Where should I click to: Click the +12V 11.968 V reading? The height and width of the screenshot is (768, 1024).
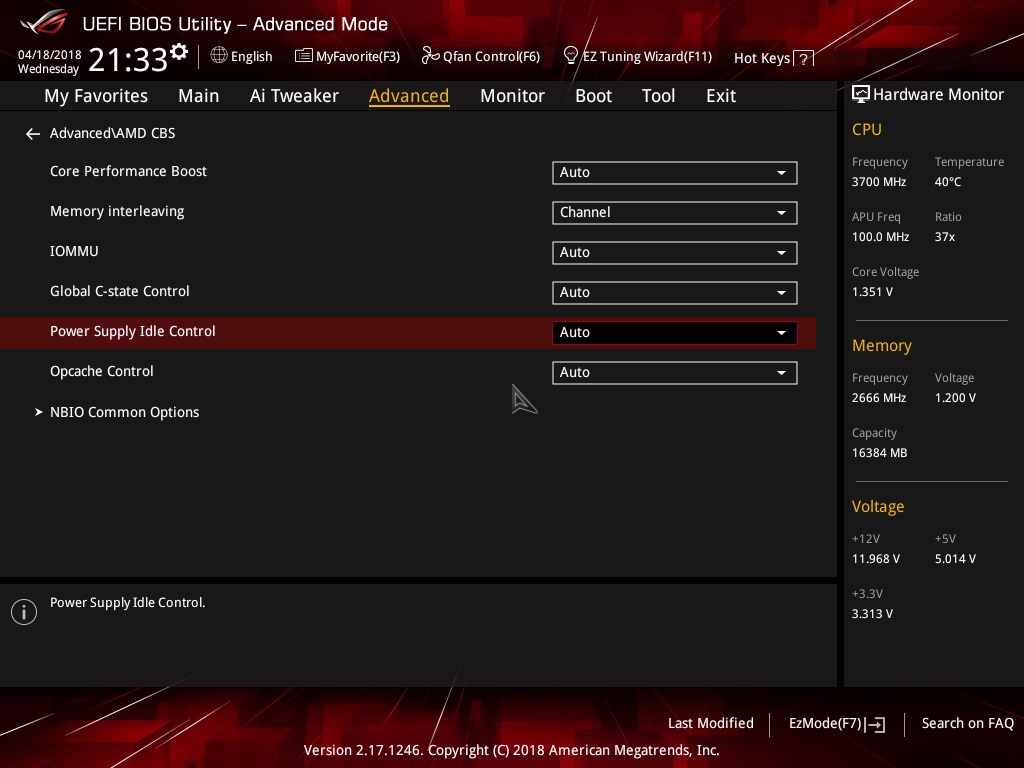(x=876, y=559)
